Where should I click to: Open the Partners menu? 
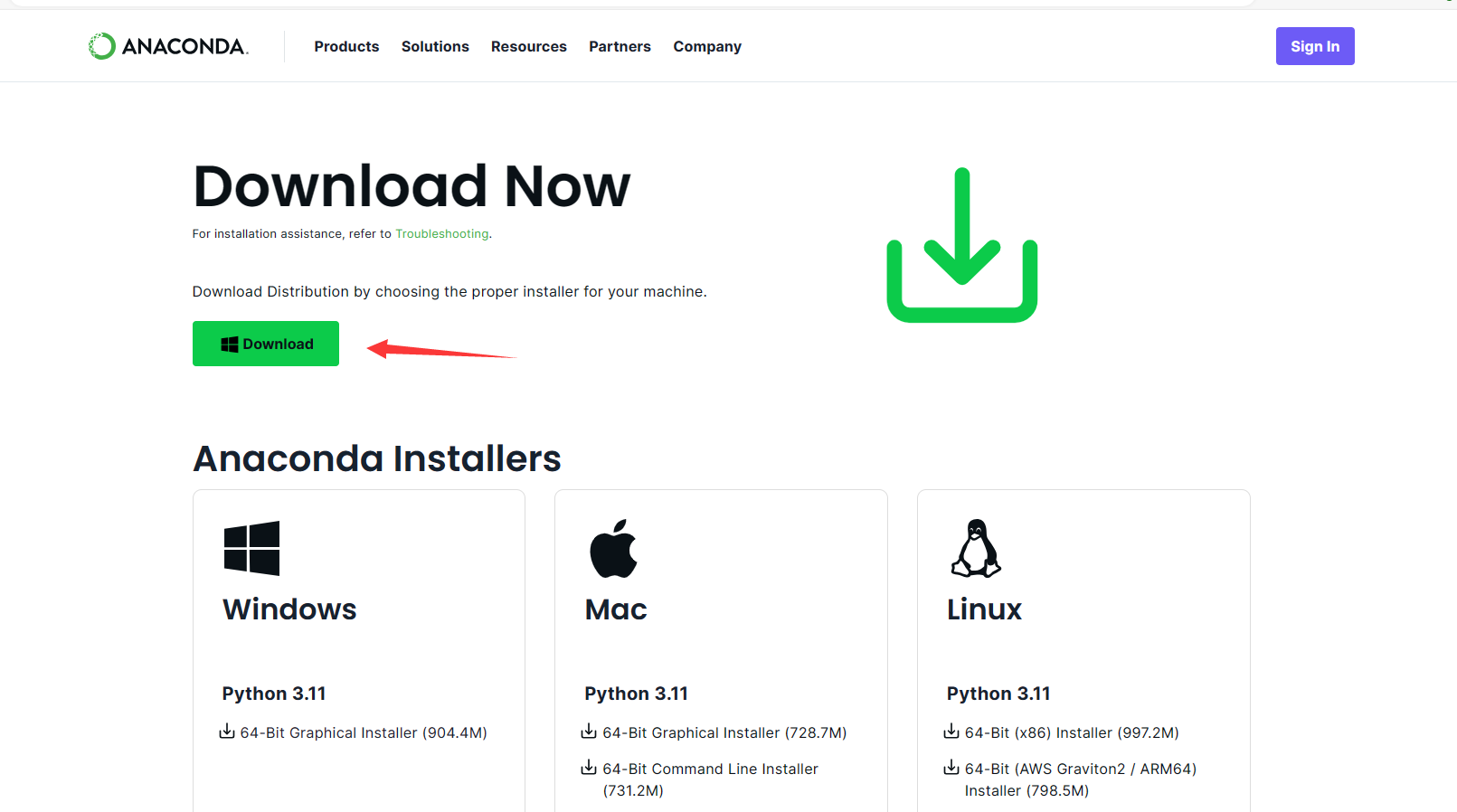[620, 46]
